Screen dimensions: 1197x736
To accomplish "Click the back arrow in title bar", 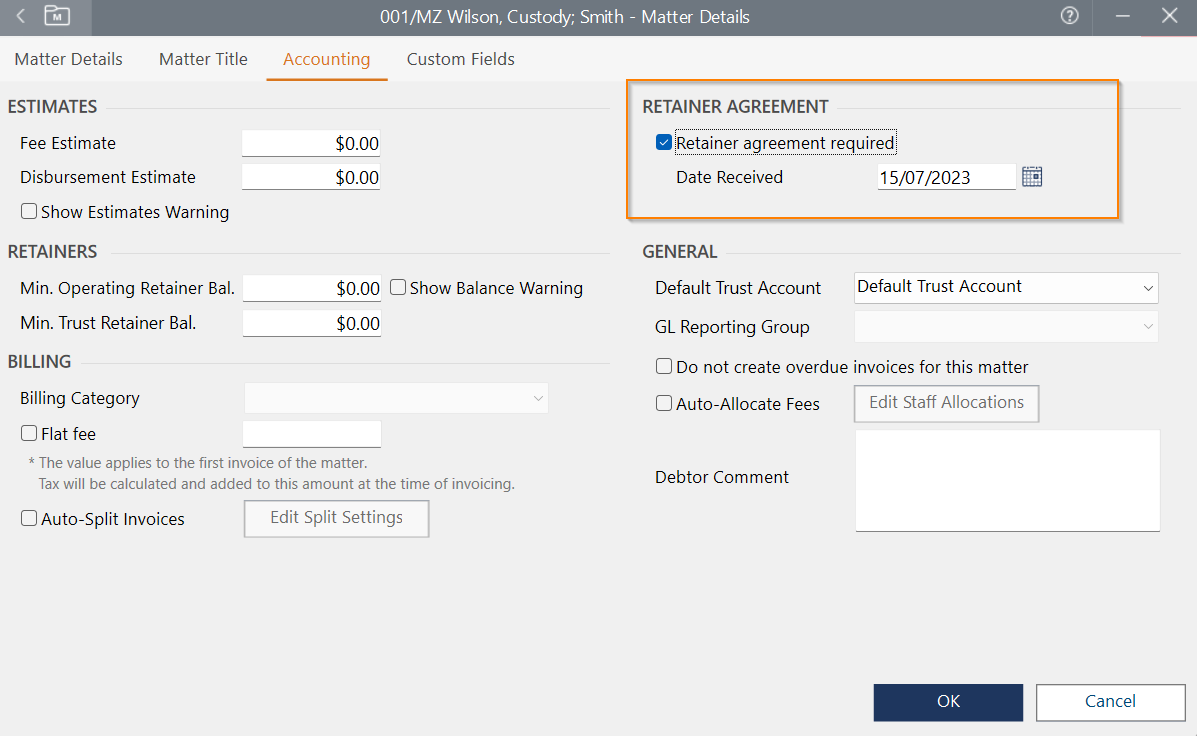I will (21, 16).
